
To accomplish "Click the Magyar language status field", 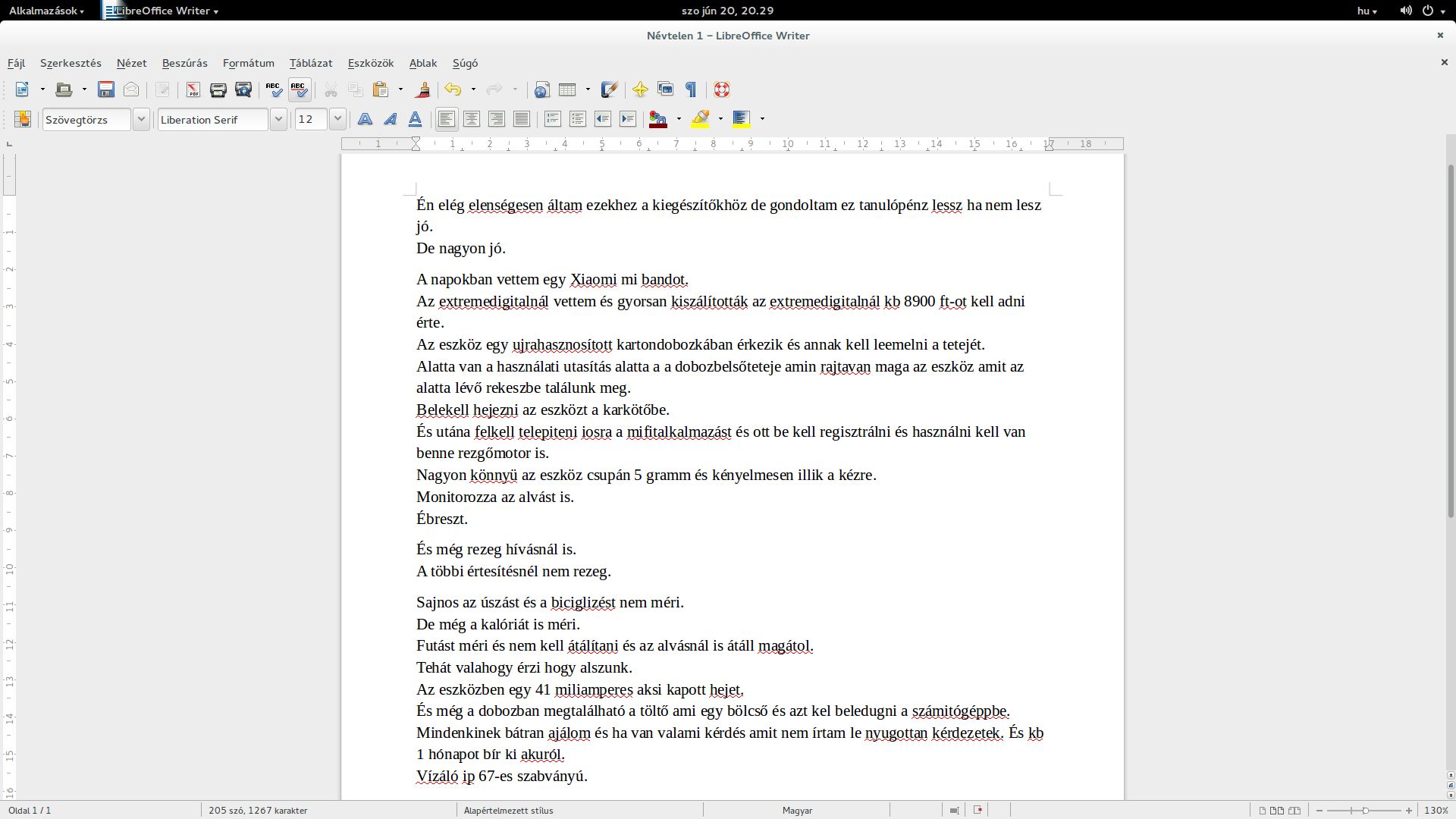I will click(797, 810).
